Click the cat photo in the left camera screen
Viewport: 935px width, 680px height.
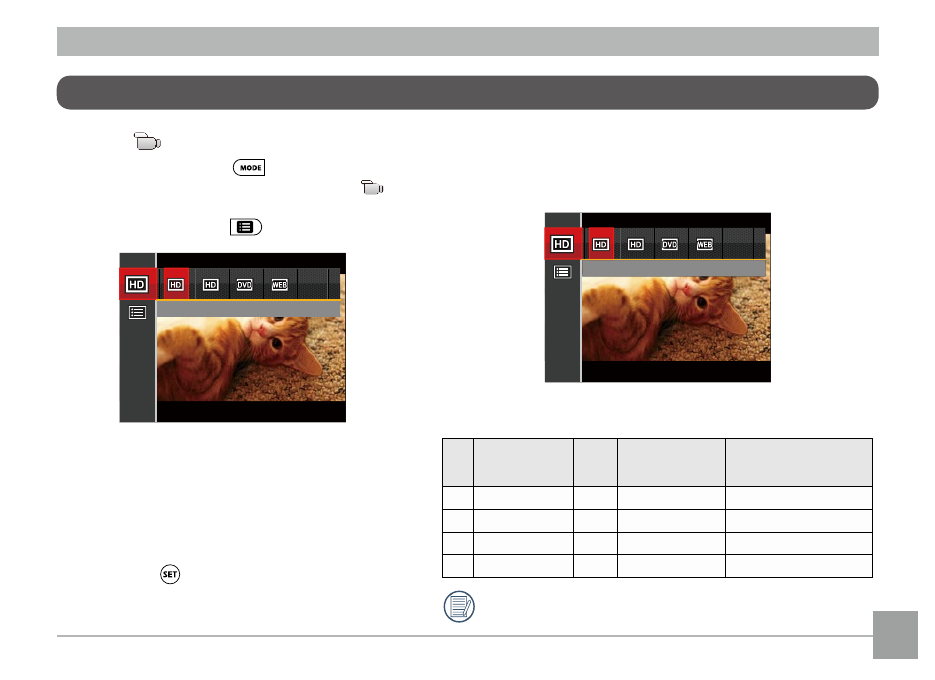(x=251, y=359)
